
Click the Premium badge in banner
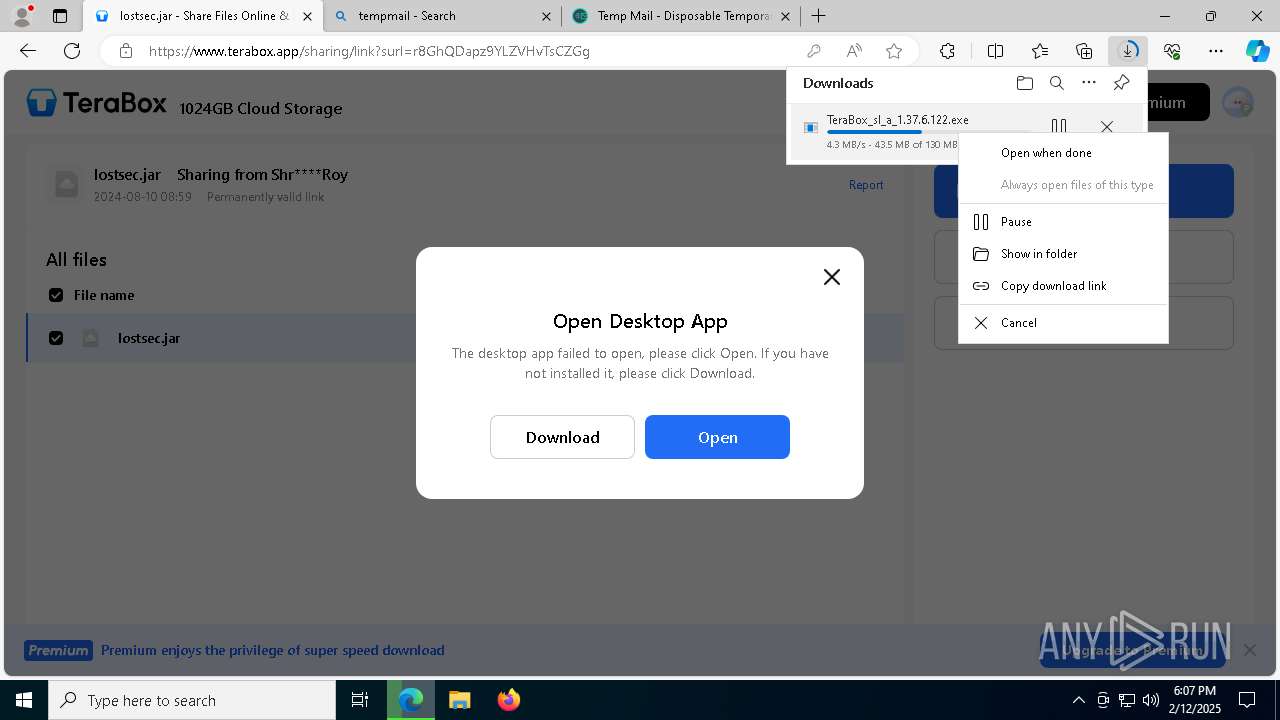(58, 650)
